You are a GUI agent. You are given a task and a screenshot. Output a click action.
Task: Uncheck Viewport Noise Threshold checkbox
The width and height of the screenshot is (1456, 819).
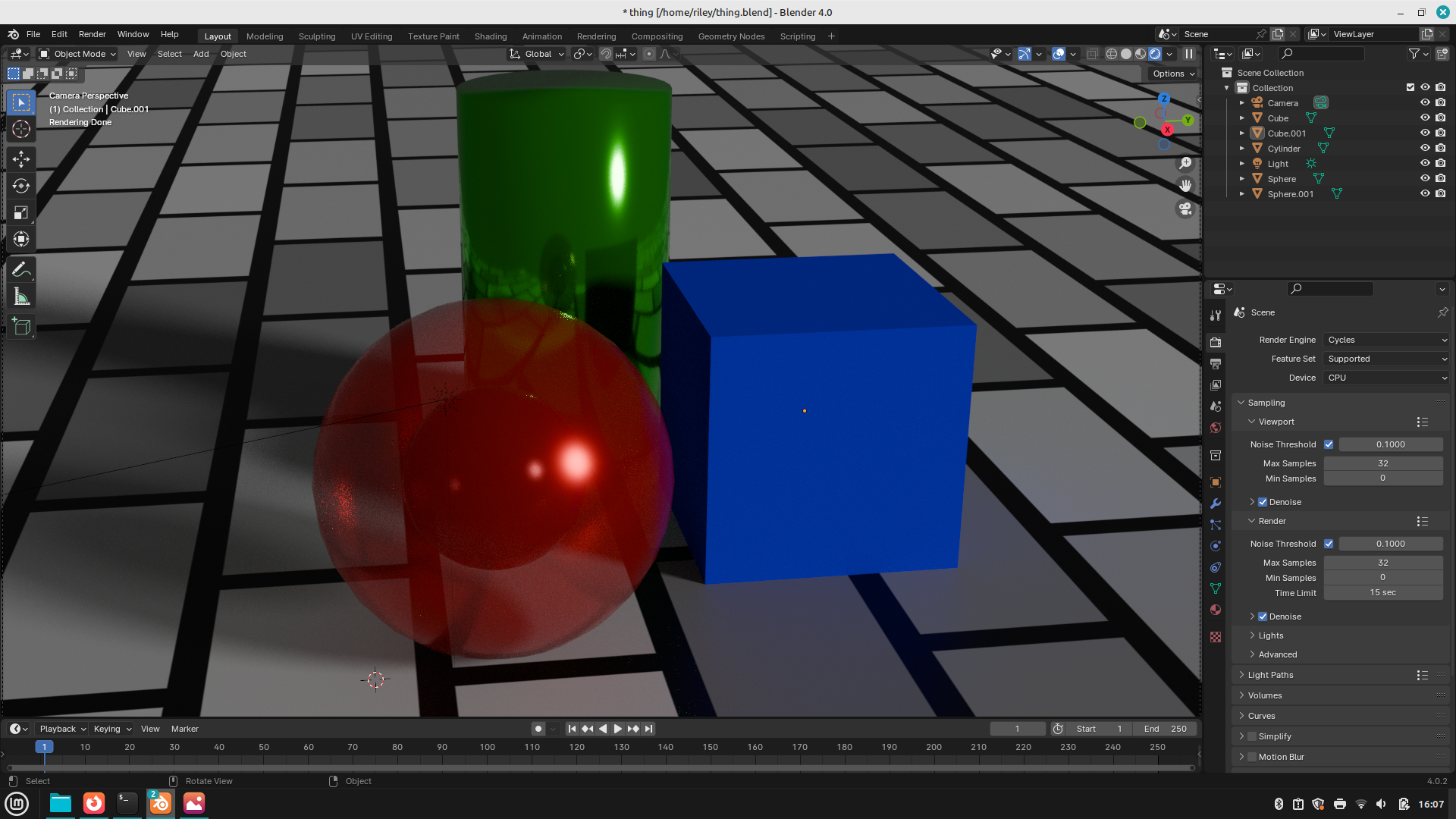(x=1329, y=444)
